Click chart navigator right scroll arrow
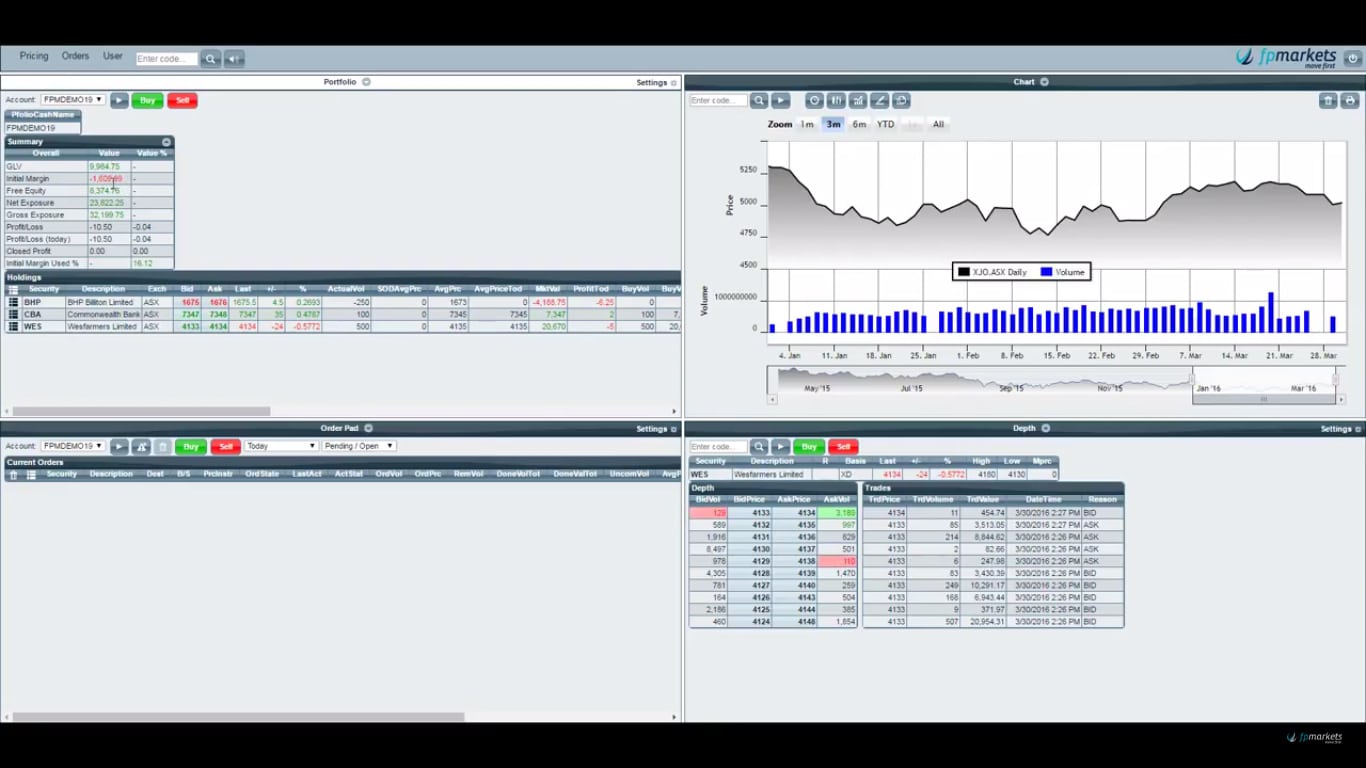This screenshot has height=768, width=1366. [1341, 399]
